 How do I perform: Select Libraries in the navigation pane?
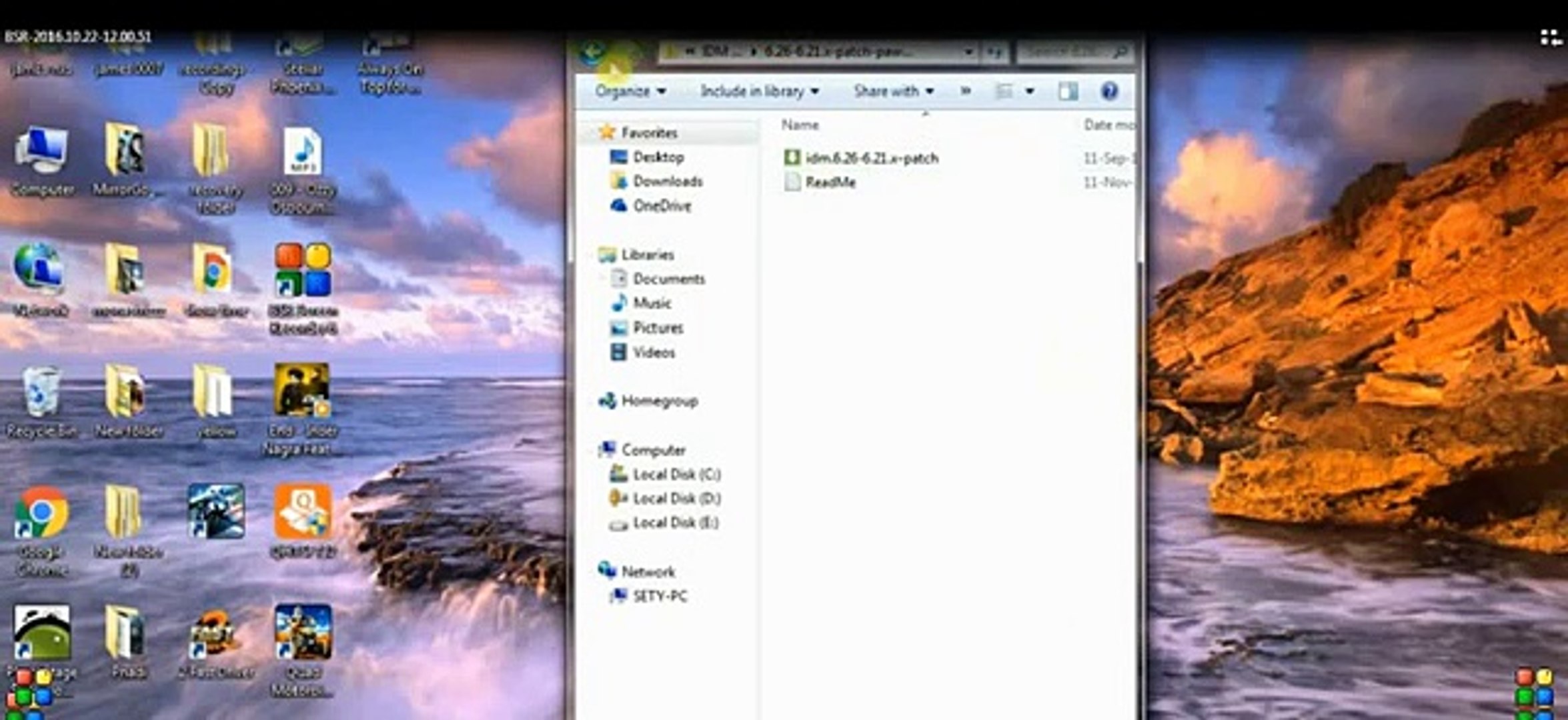pyautogui.click(x=637, y=254)
